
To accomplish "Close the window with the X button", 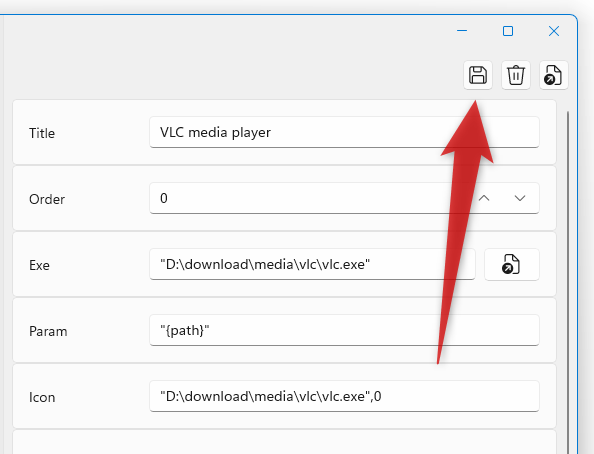I will (x=554, y=31).
